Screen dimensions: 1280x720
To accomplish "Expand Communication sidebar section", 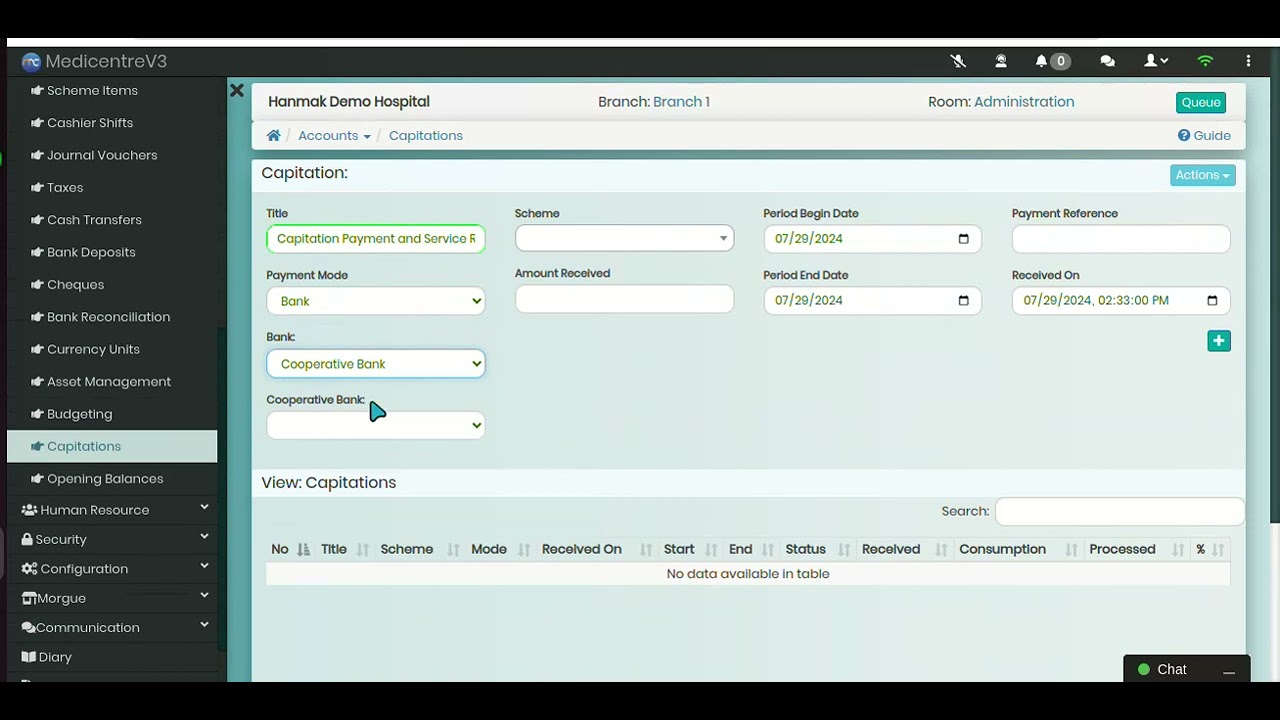I will 112,628.
